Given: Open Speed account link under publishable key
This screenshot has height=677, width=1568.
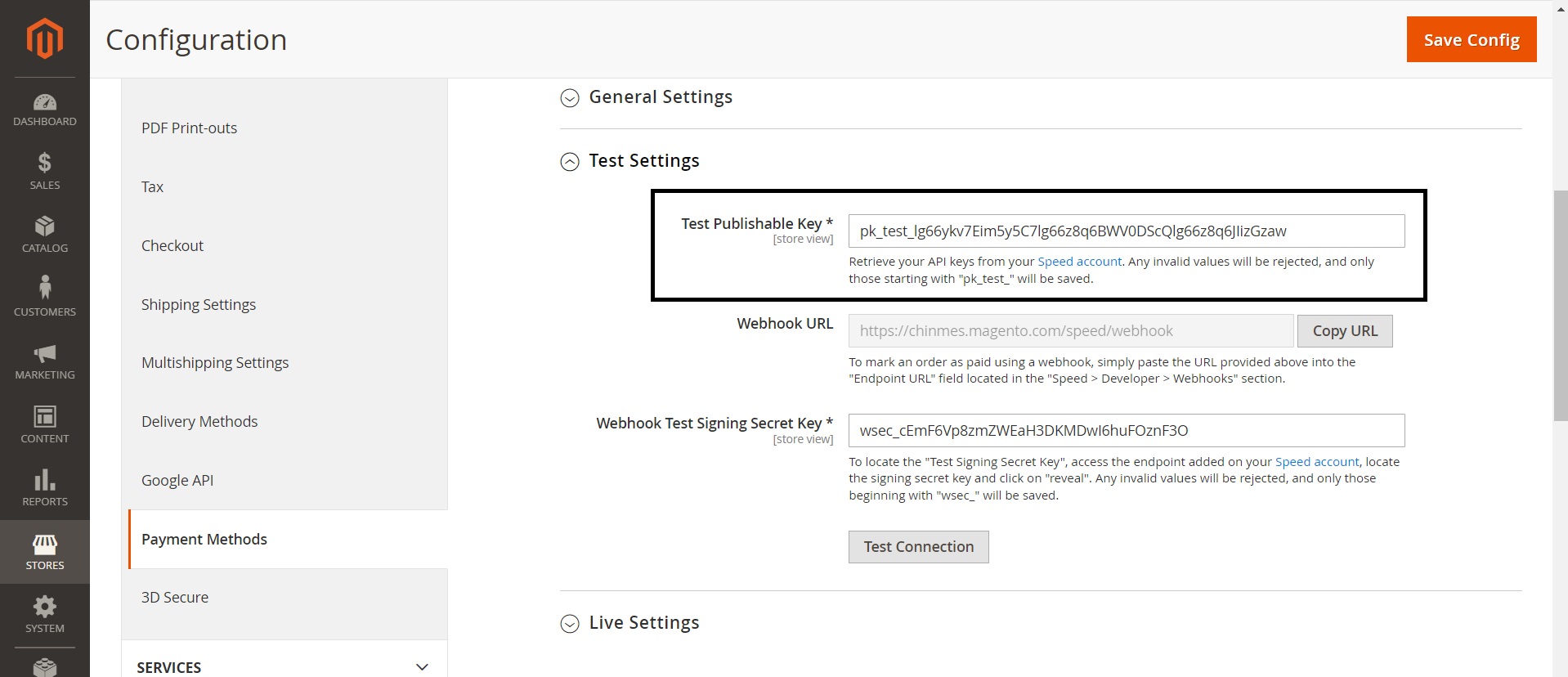Looking at the screenshot, I should coord(1079,262).
